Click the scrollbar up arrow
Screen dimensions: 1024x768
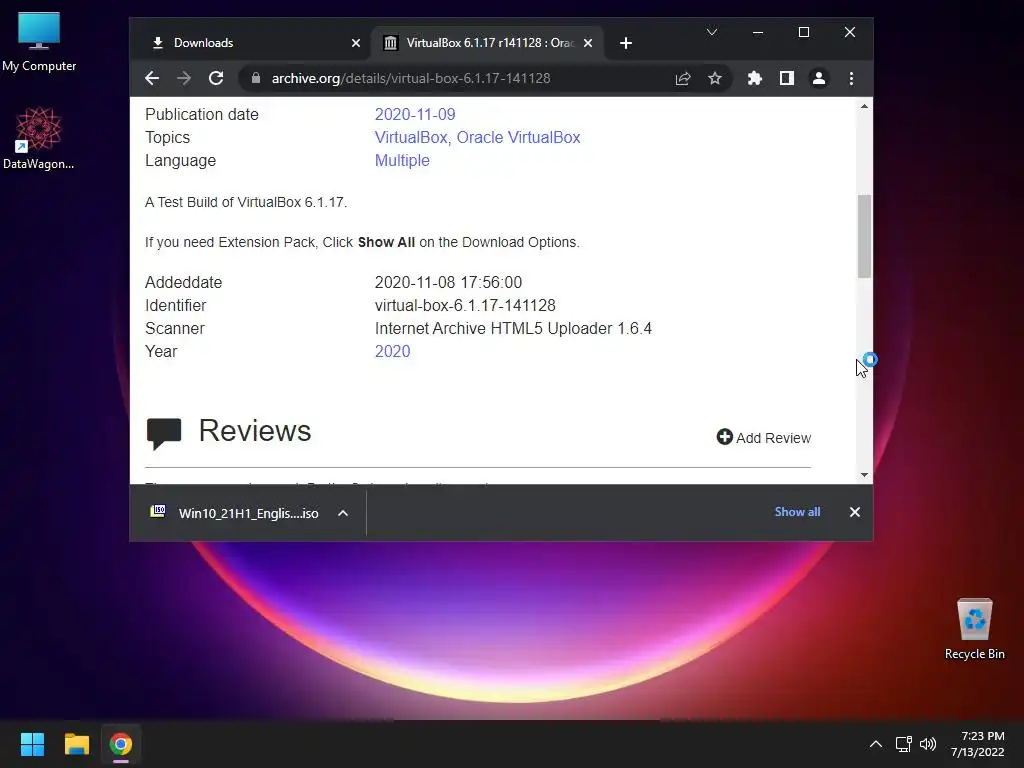[864, 106]
